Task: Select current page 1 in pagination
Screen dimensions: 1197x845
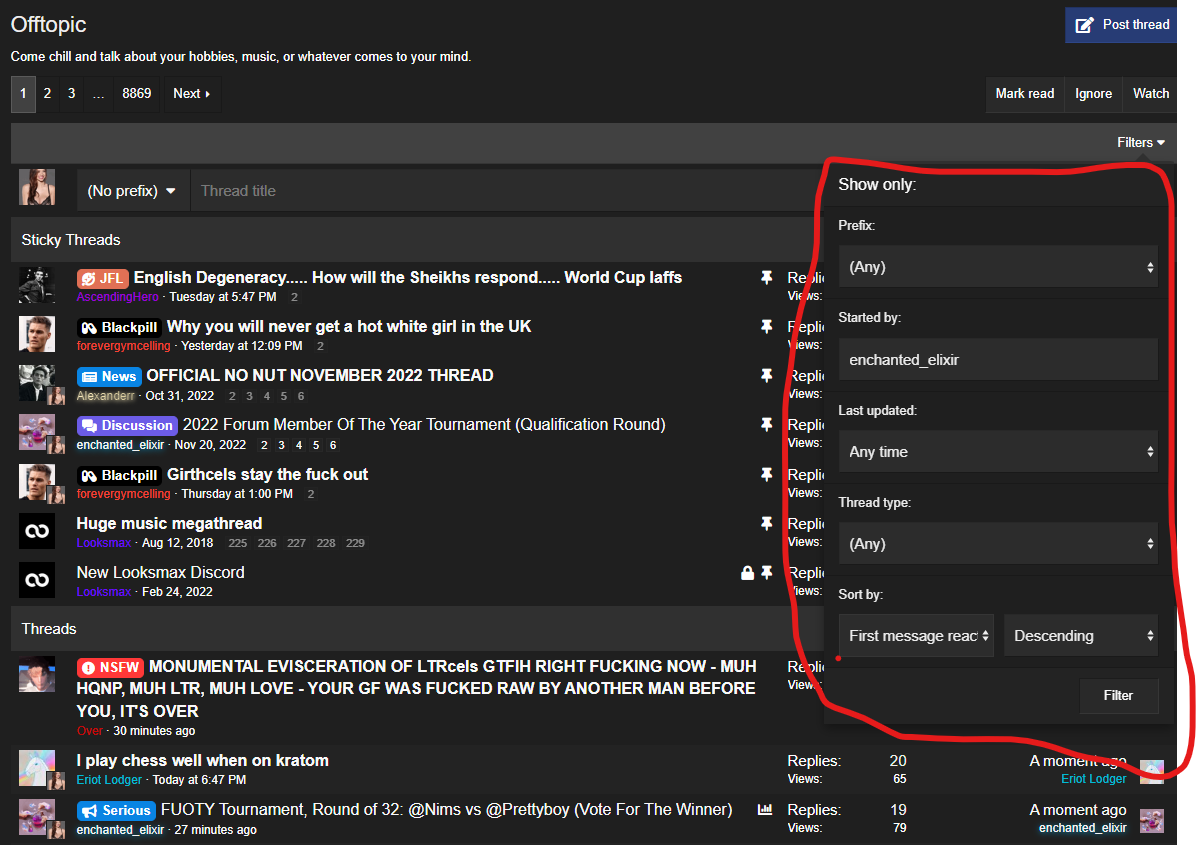Action: [23, 94]
